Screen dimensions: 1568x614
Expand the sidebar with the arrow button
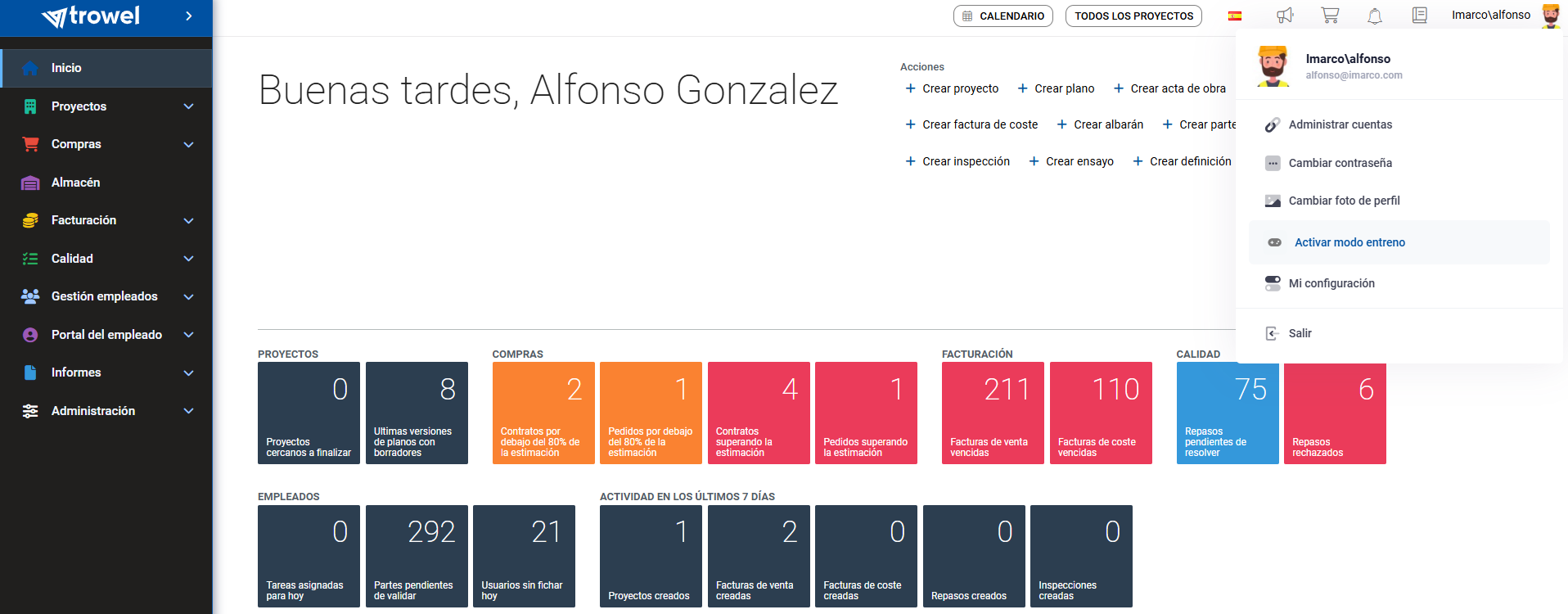tap(189, 16)
